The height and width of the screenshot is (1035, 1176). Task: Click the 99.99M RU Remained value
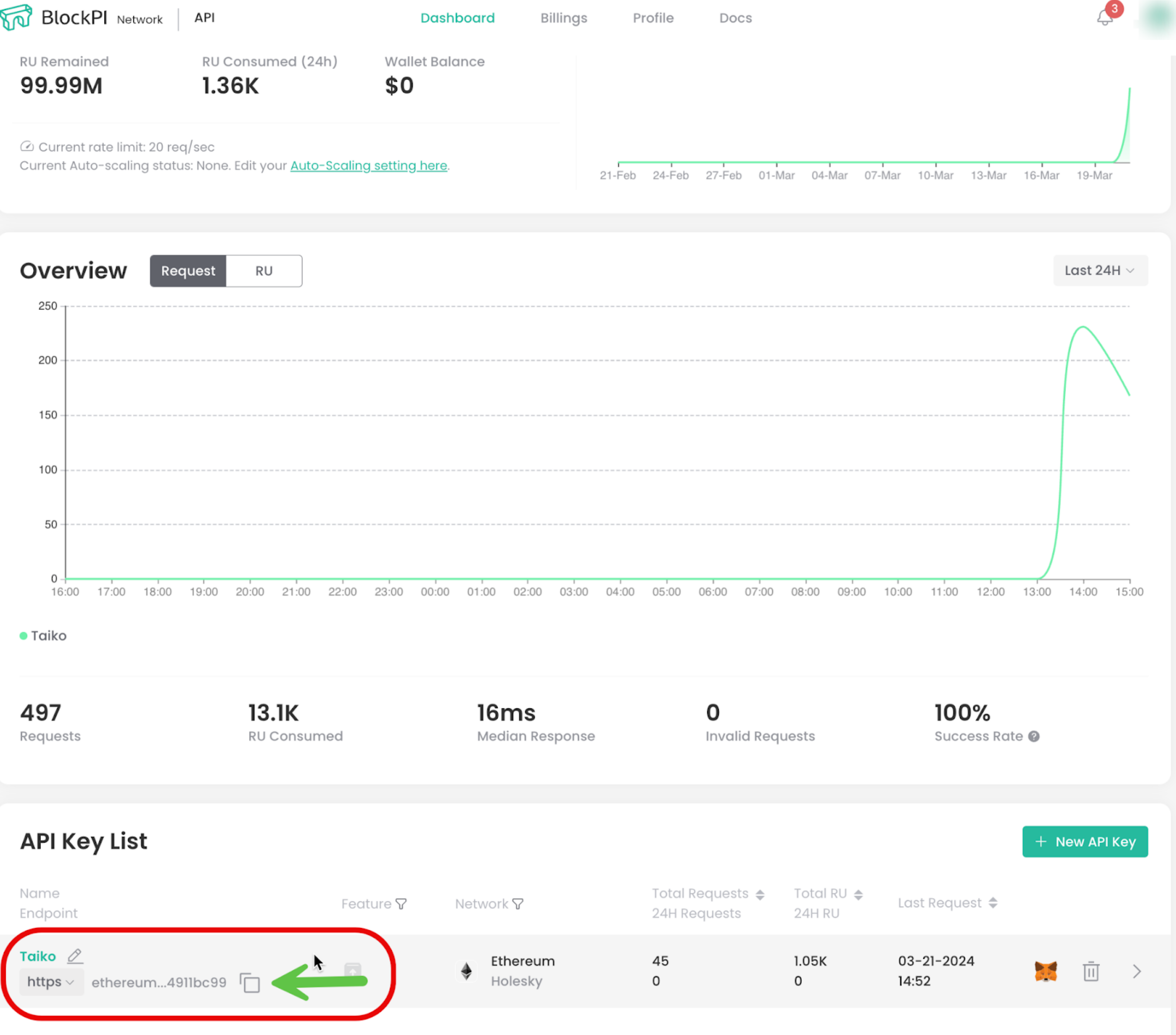click(61, 86)
